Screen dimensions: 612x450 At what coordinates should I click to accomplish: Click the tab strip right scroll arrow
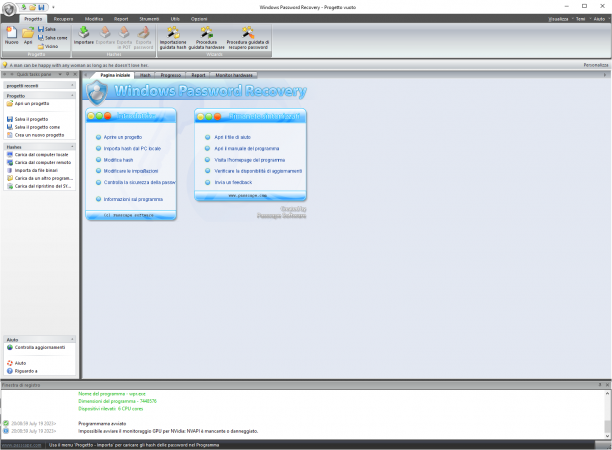tap(605, 75)
